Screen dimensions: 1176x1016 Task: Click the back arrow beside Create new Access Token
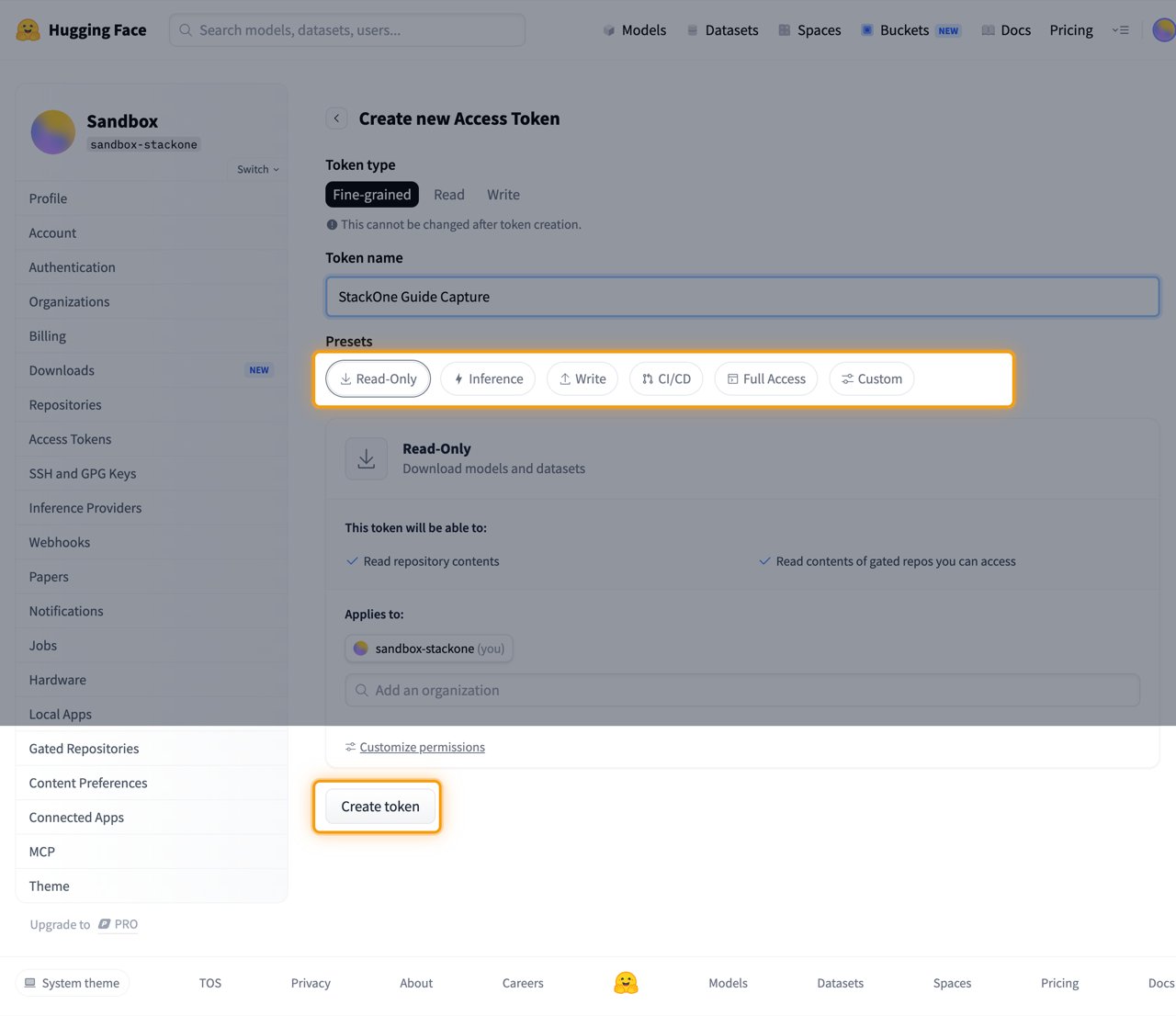tap(336, 119)
